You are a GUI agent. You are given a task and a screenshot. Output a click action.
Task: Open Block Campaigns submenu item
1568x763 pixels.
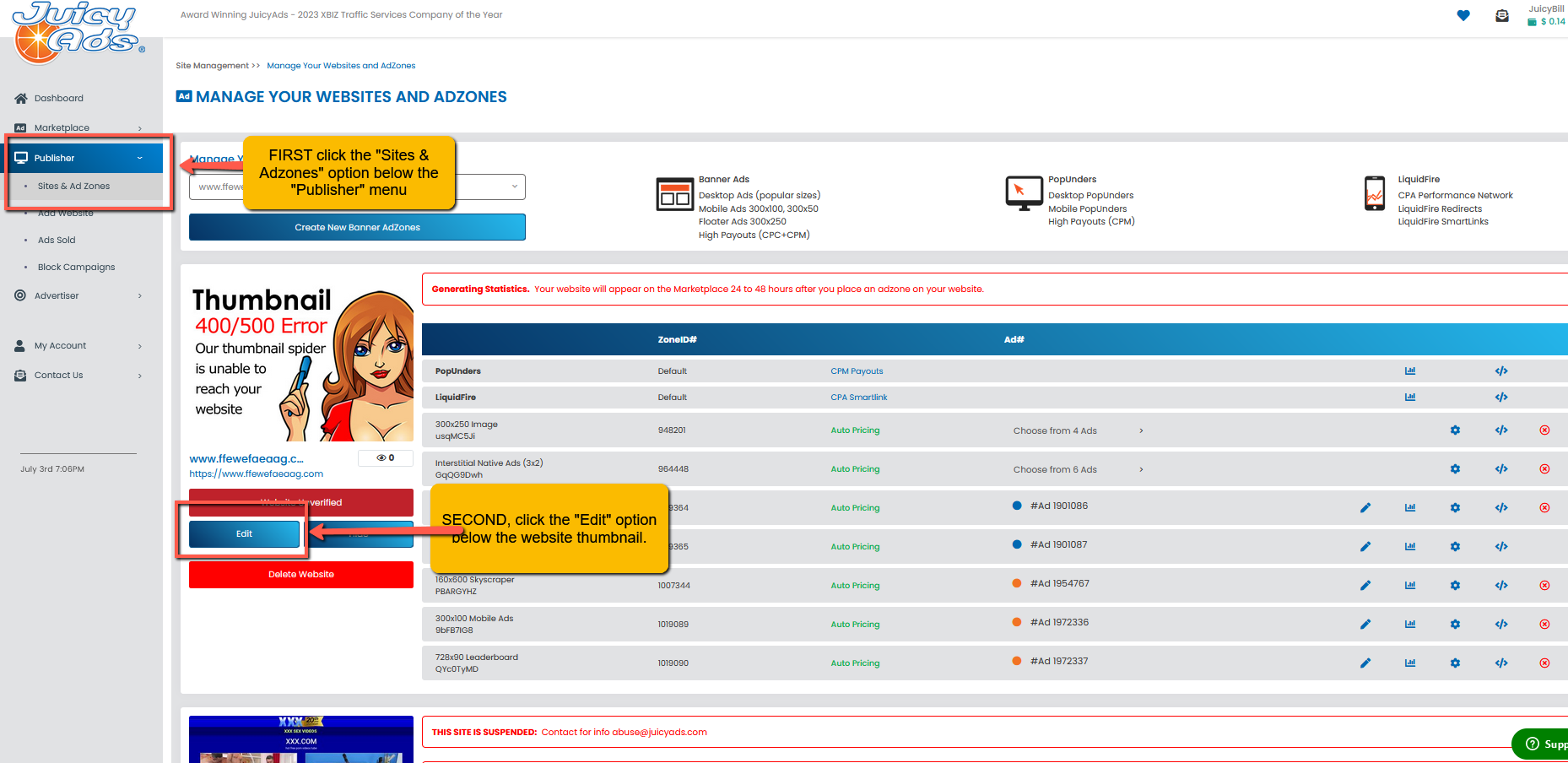[x=76, y=268]
